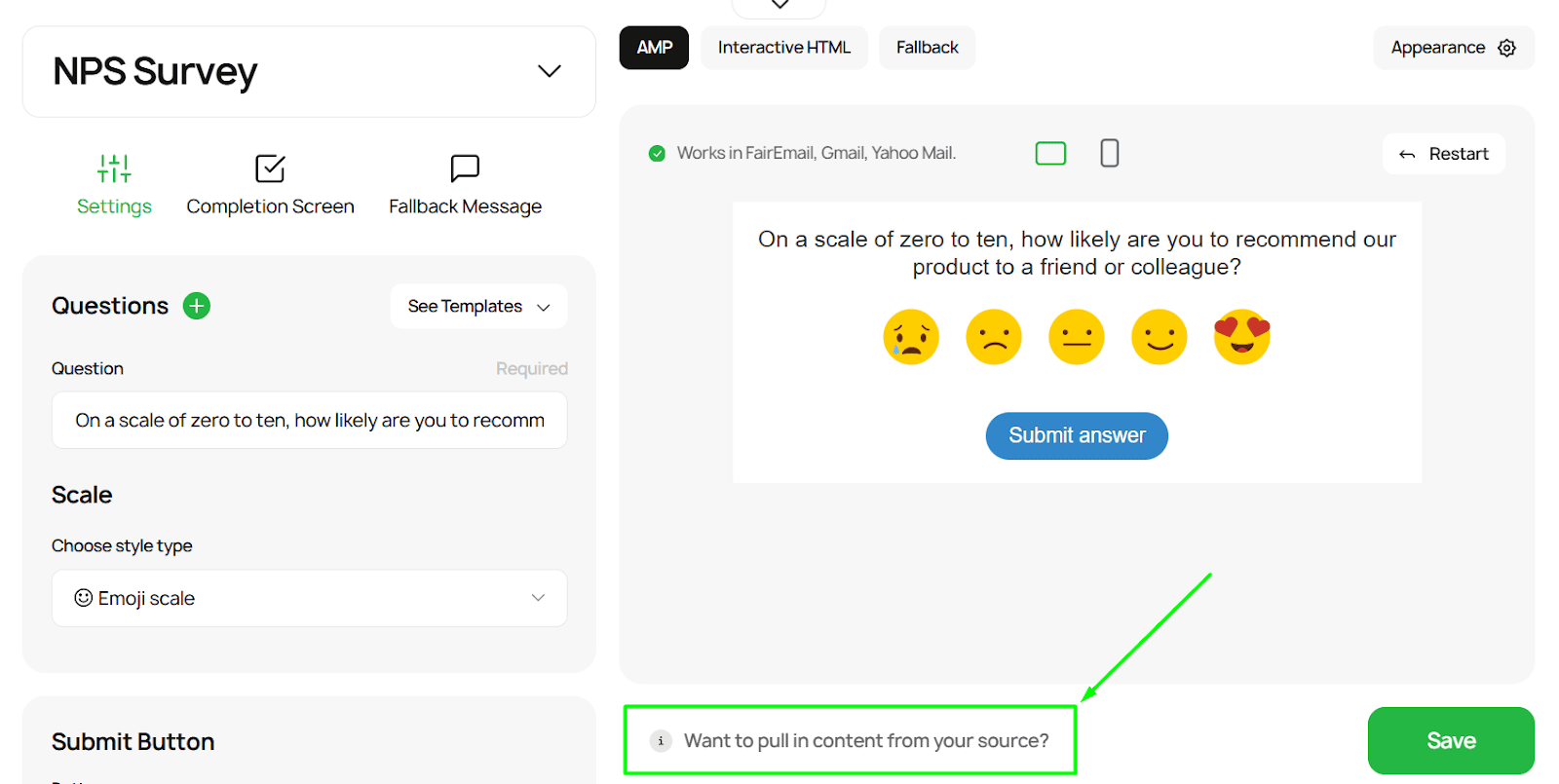Click inside the Question text field
This screenshot has width=1559, height=784.
pyautogui.click(x=309, y=420)
